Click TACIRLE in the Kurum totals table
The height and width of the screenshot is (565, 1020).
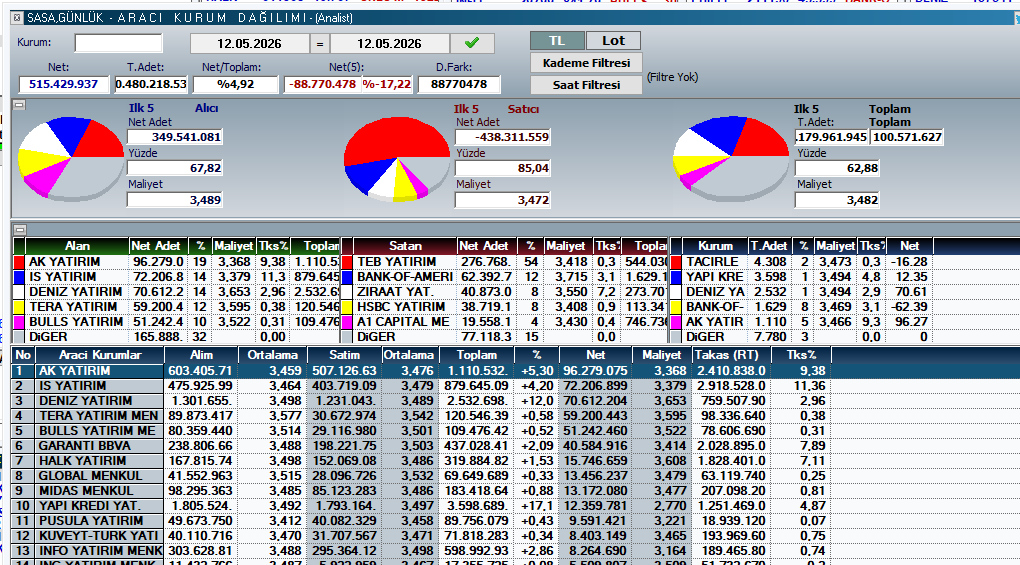click(x=712, y=262)
